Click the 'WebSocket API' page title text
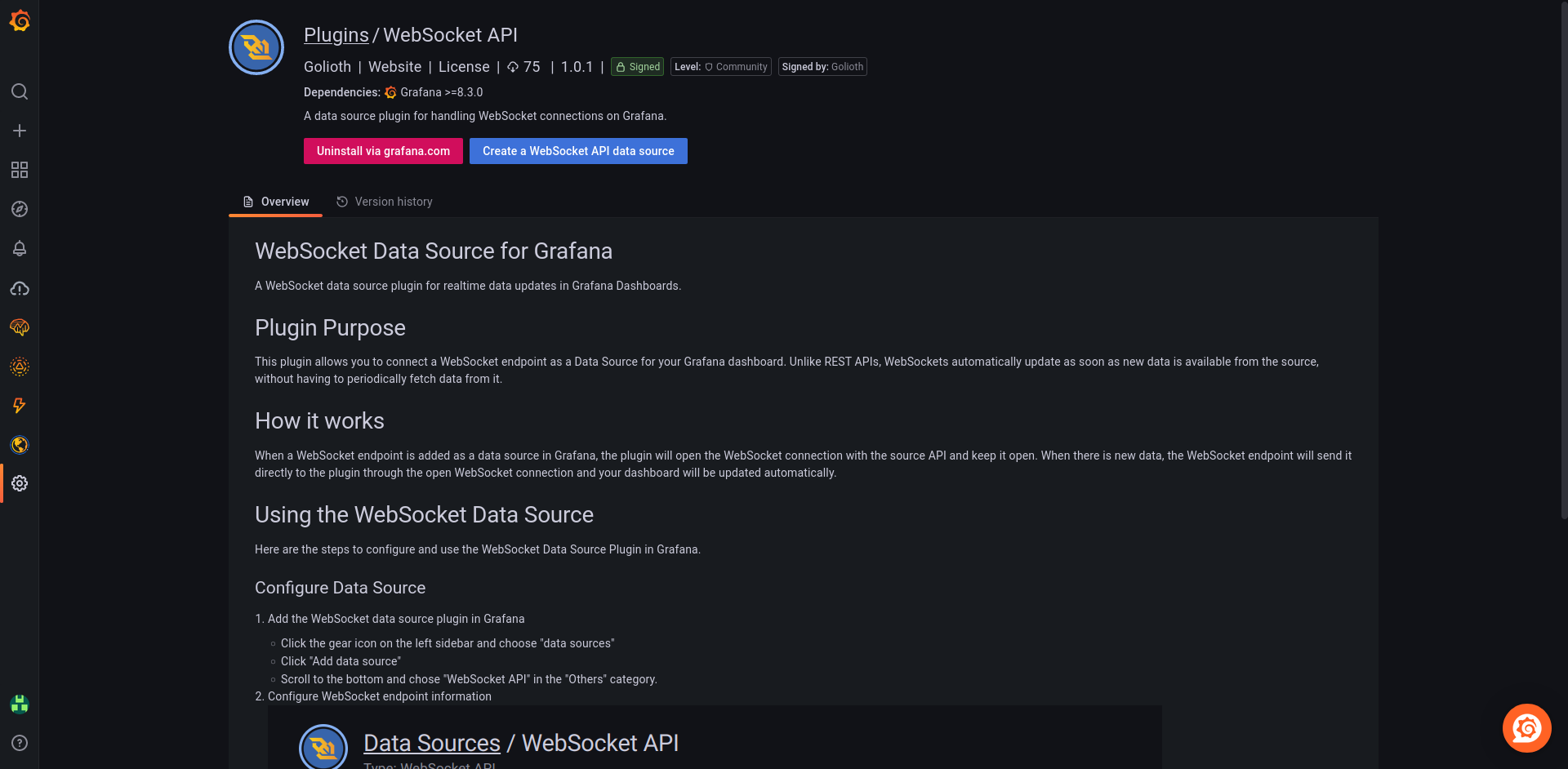The height and width of the screenshot is (769, 1568). (451, 35)
